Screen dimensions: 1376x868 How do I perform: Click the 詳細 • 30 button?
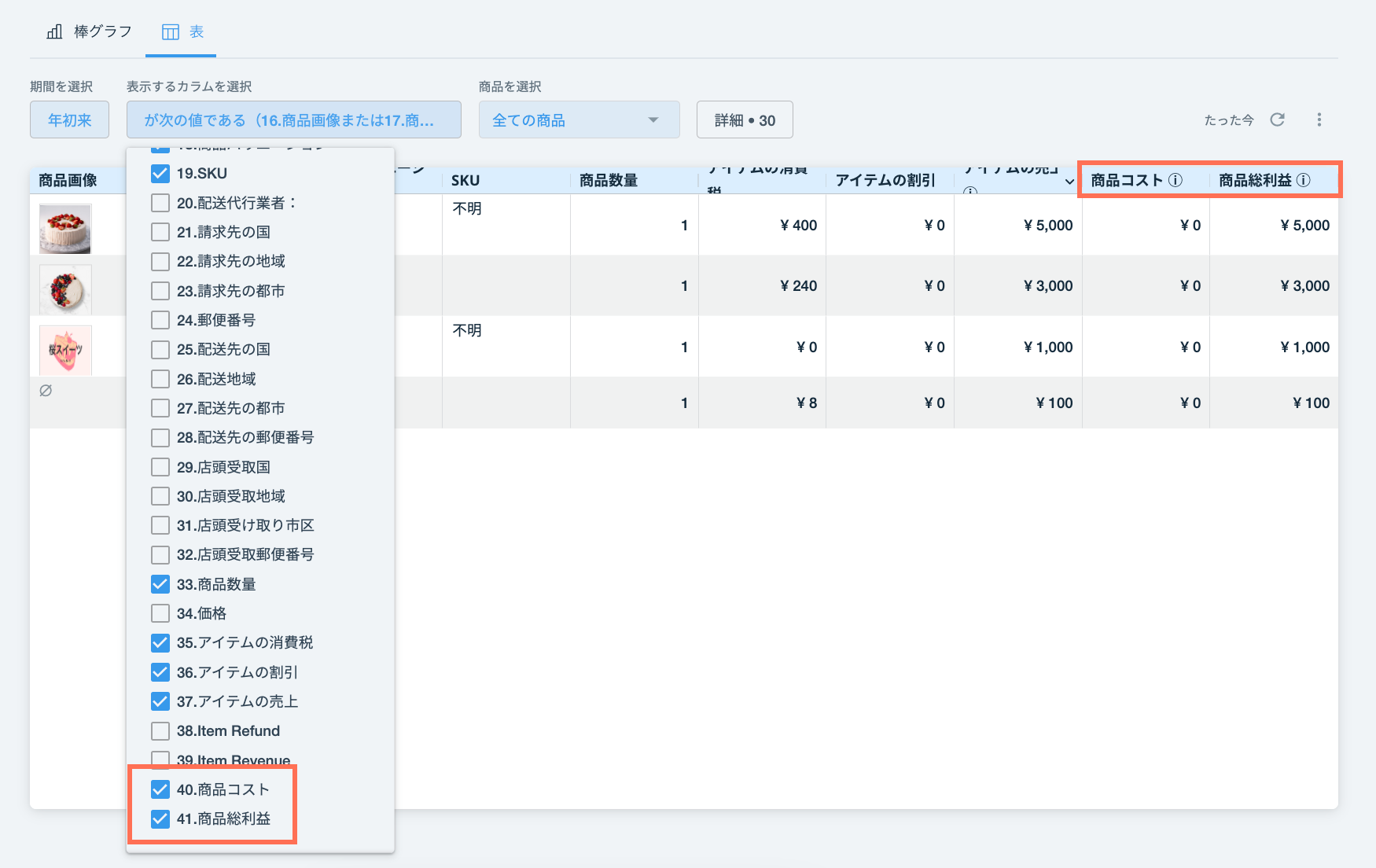pyautogui.click(x=744, y=120)
